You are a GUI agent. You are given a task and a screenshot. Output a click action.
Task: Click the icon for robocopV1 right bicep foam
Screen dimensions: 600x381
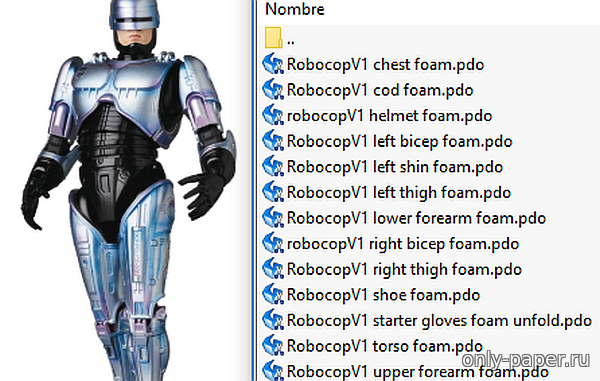[273, 244]
